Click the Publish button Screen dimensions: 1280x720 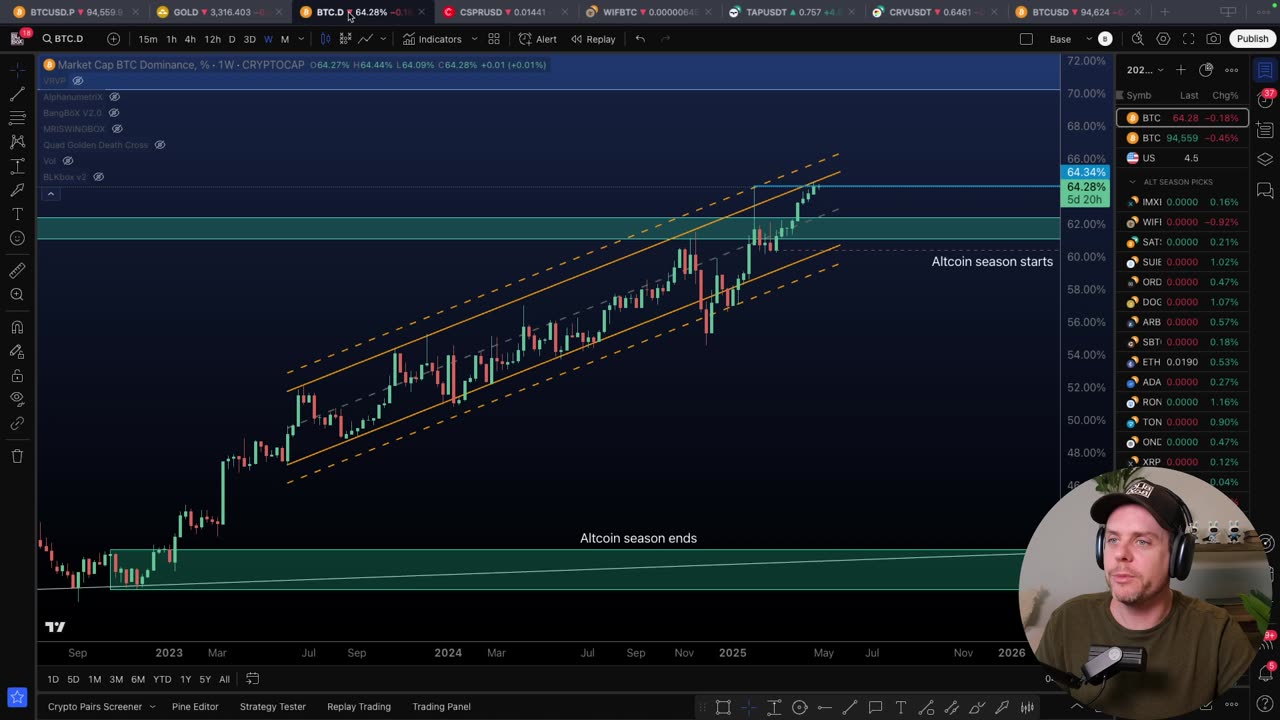(1252, 39)
